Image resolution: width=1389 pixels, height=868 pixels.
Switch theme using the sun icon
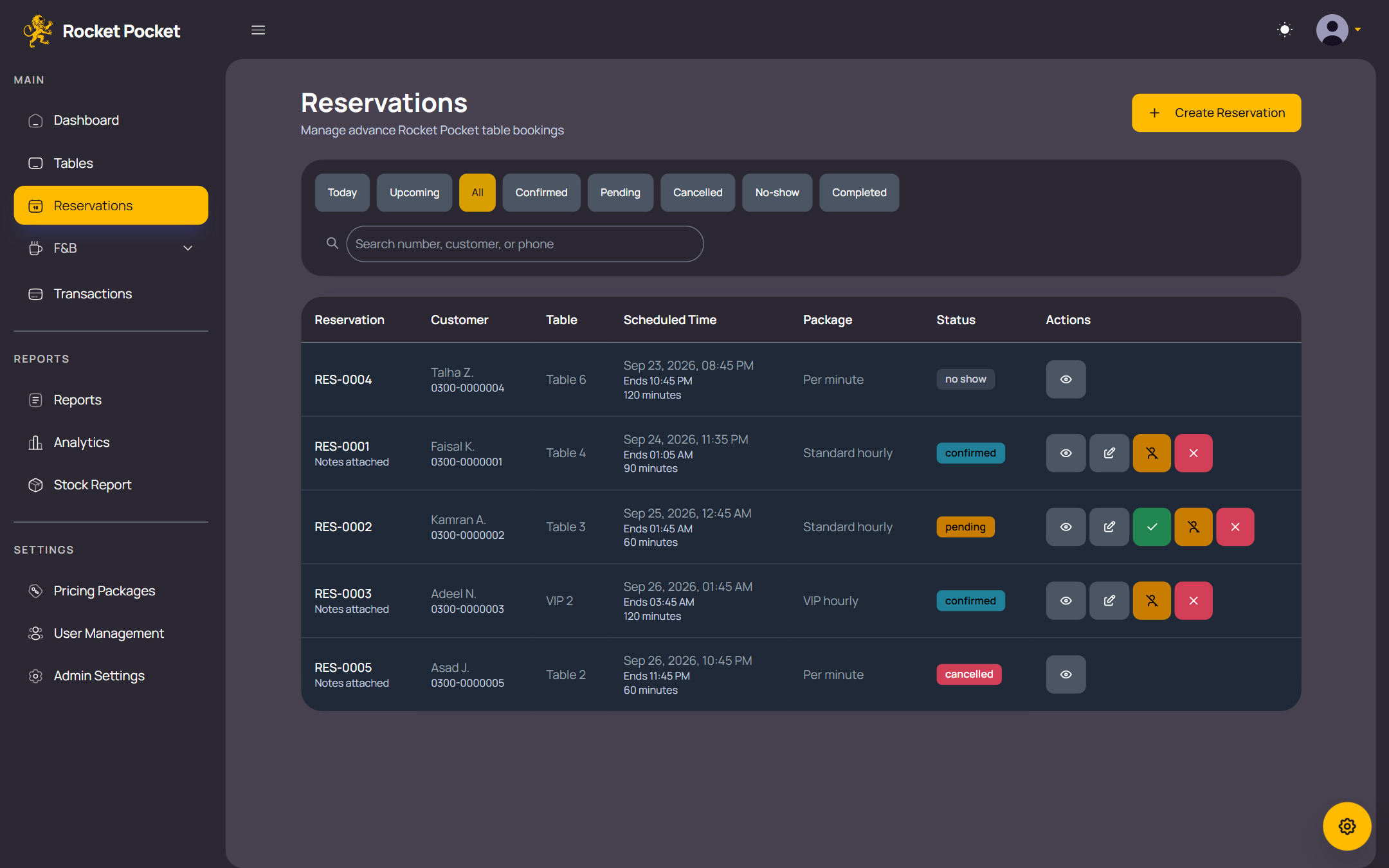(1284, 30)
